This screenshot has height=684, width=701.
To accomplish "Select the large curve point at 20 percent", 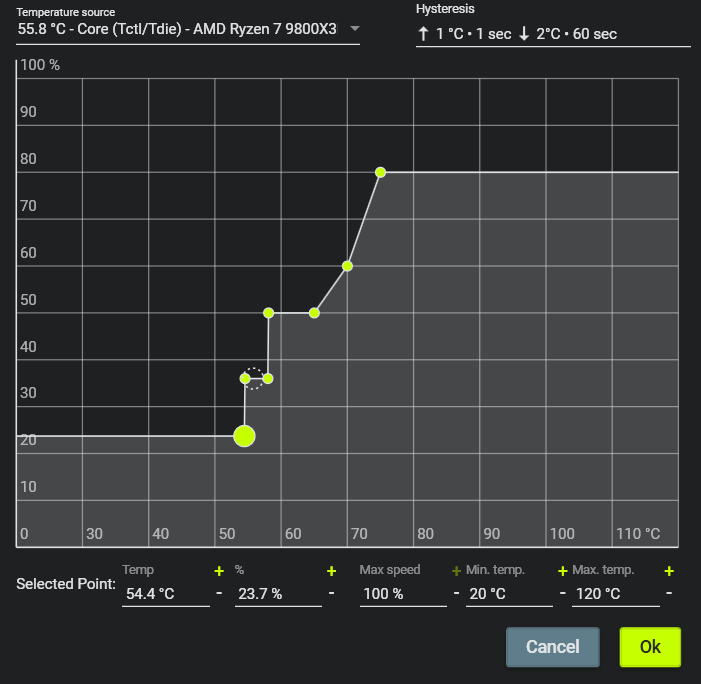I will 245,436.
